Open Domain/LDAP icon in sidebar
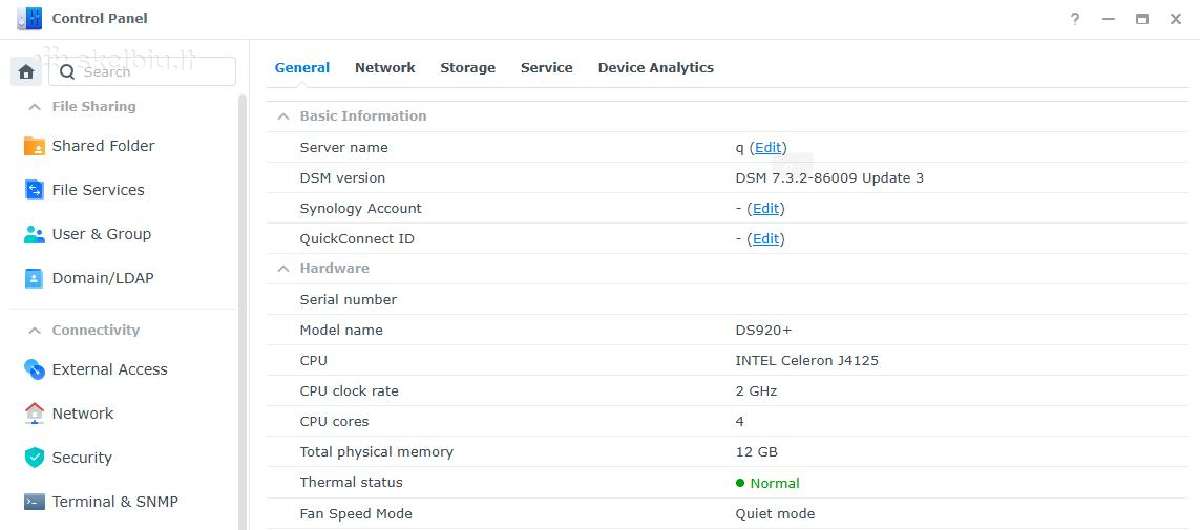Viewport: 1200px width, 530px height. point(34,278)
